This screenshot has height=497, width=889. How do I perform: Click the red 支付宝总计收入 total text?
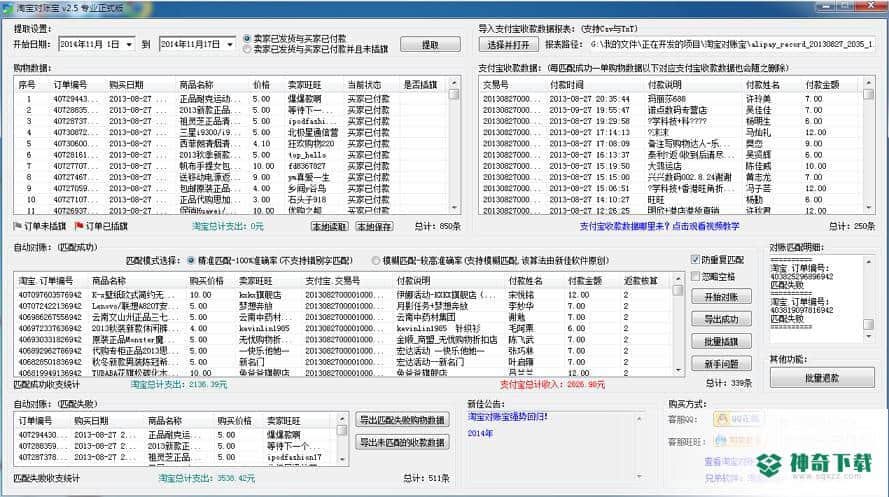pyautogui.click(x=552, y=384)
